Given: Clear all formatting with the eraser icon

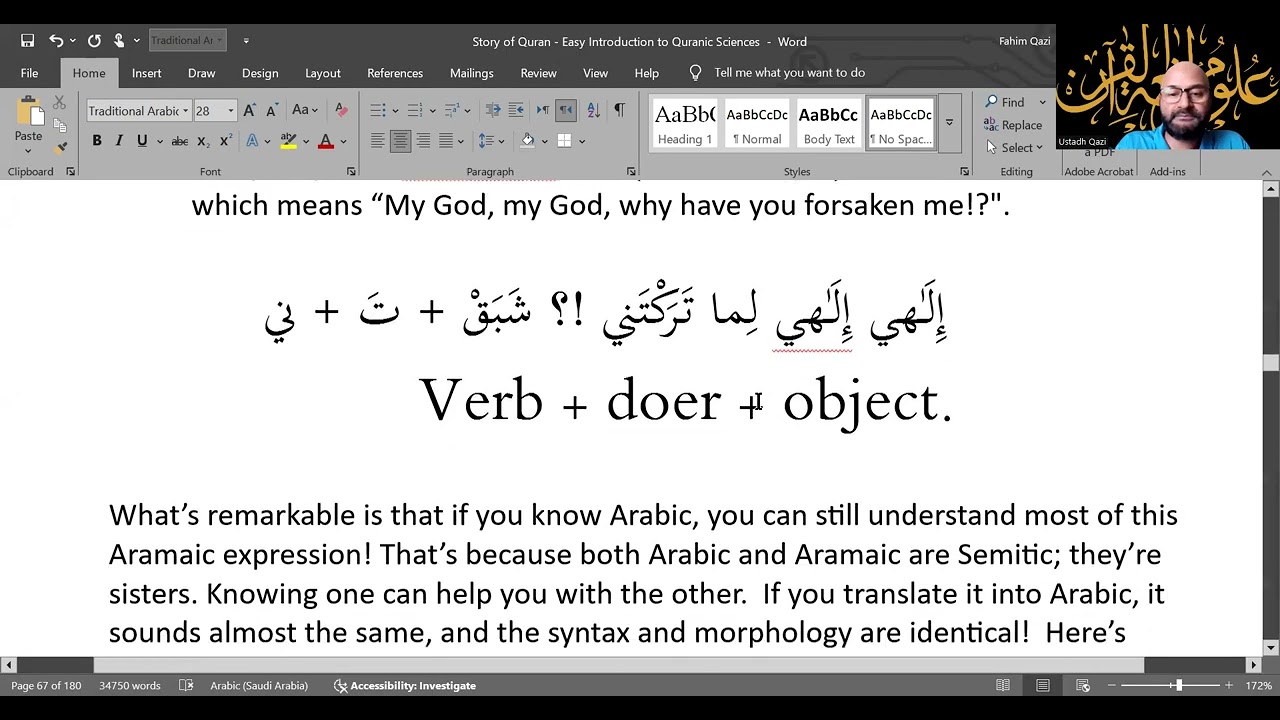Looking at the screenshot, I should tap(341, 111).
